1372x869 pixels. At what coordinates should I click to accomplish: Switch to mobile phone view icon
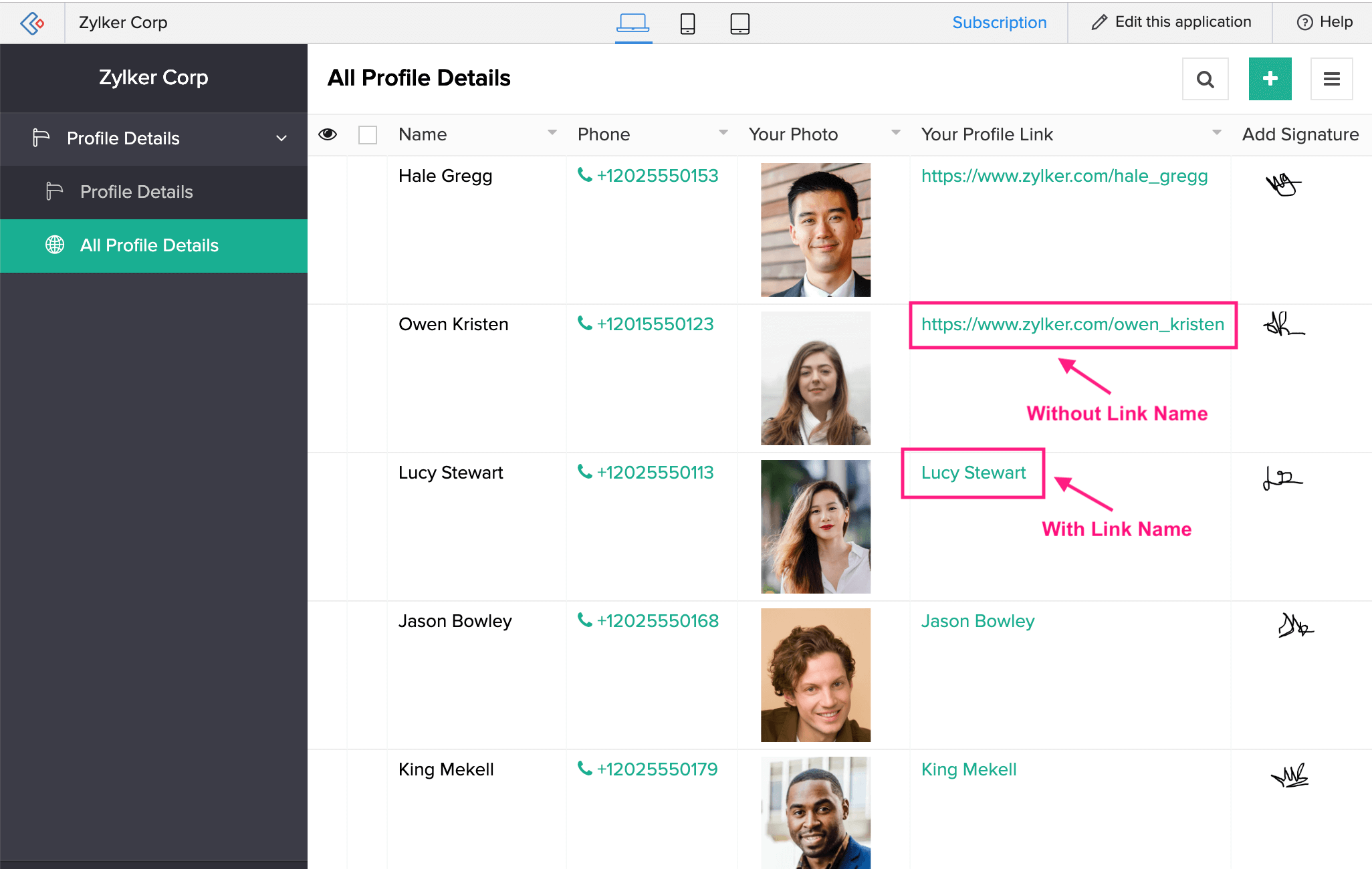[687, 23]
